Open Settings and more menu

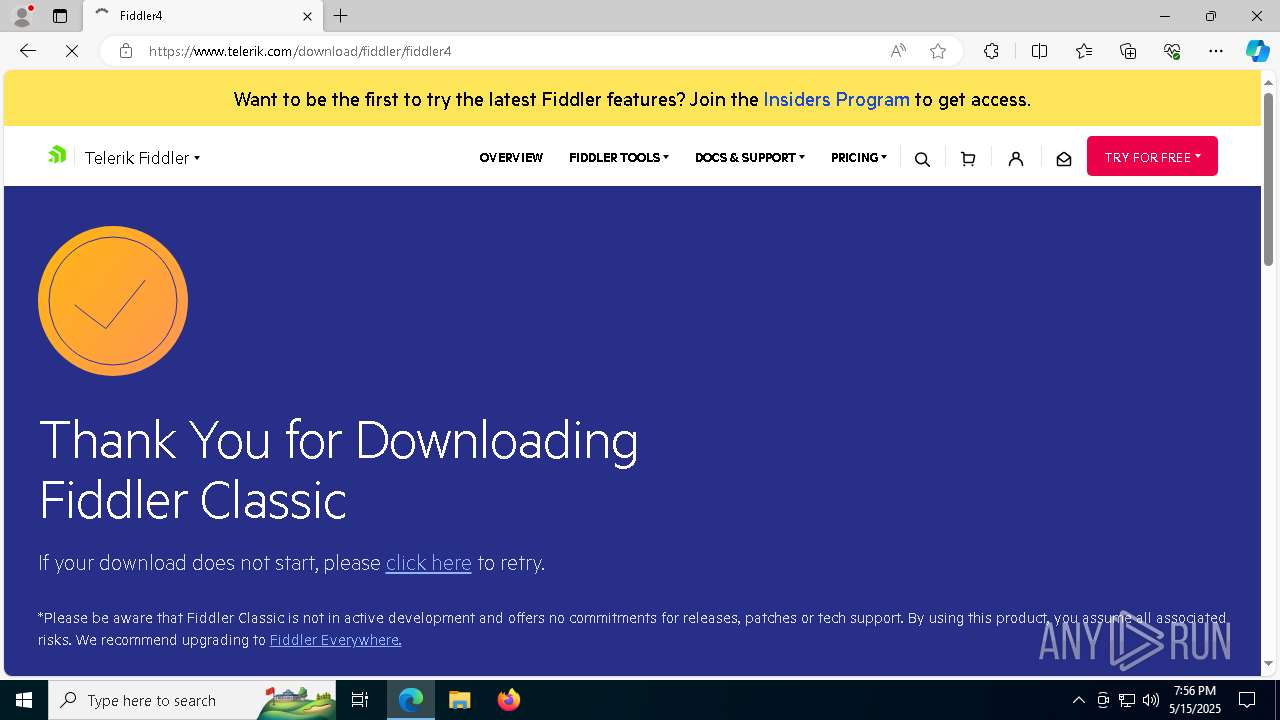pyautogui.click(x=1216, y=51)
